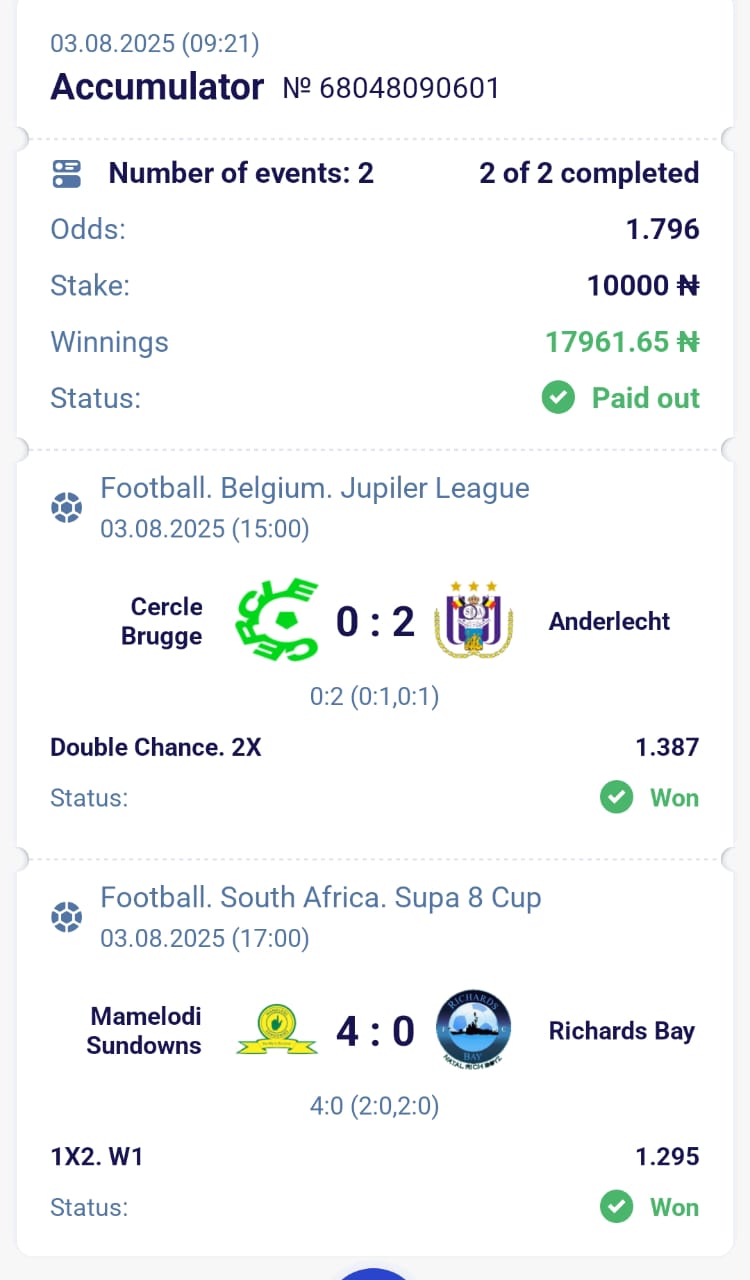Open the Football. Belgium. Jupiler League event
Viewport: 750px width, 1280px height.
[315, 488]
